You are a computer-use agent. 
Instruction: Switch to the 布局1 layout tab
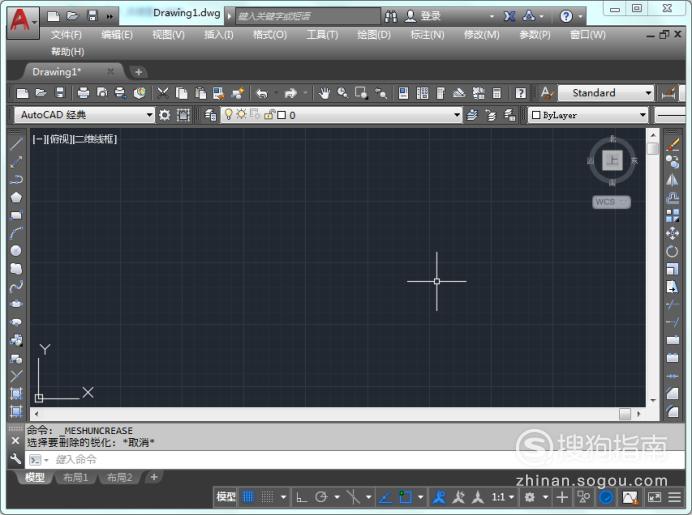point(75,477)
